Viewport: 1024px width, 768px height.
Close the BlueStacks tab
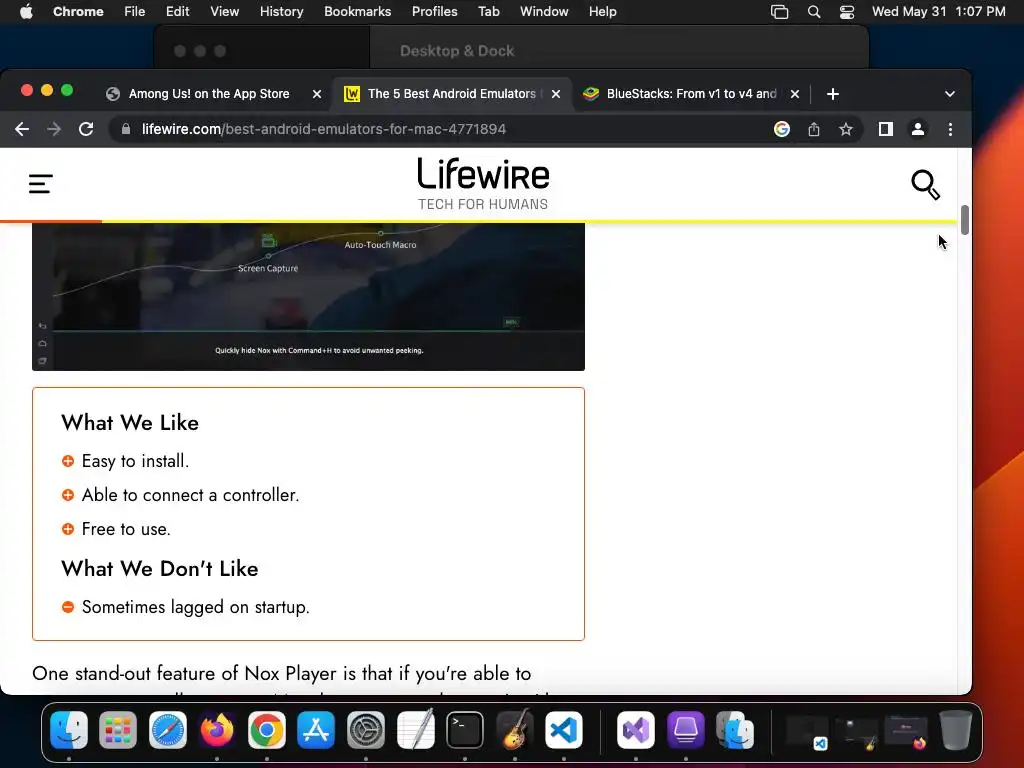pyautogui.click(x=795, y=94)
